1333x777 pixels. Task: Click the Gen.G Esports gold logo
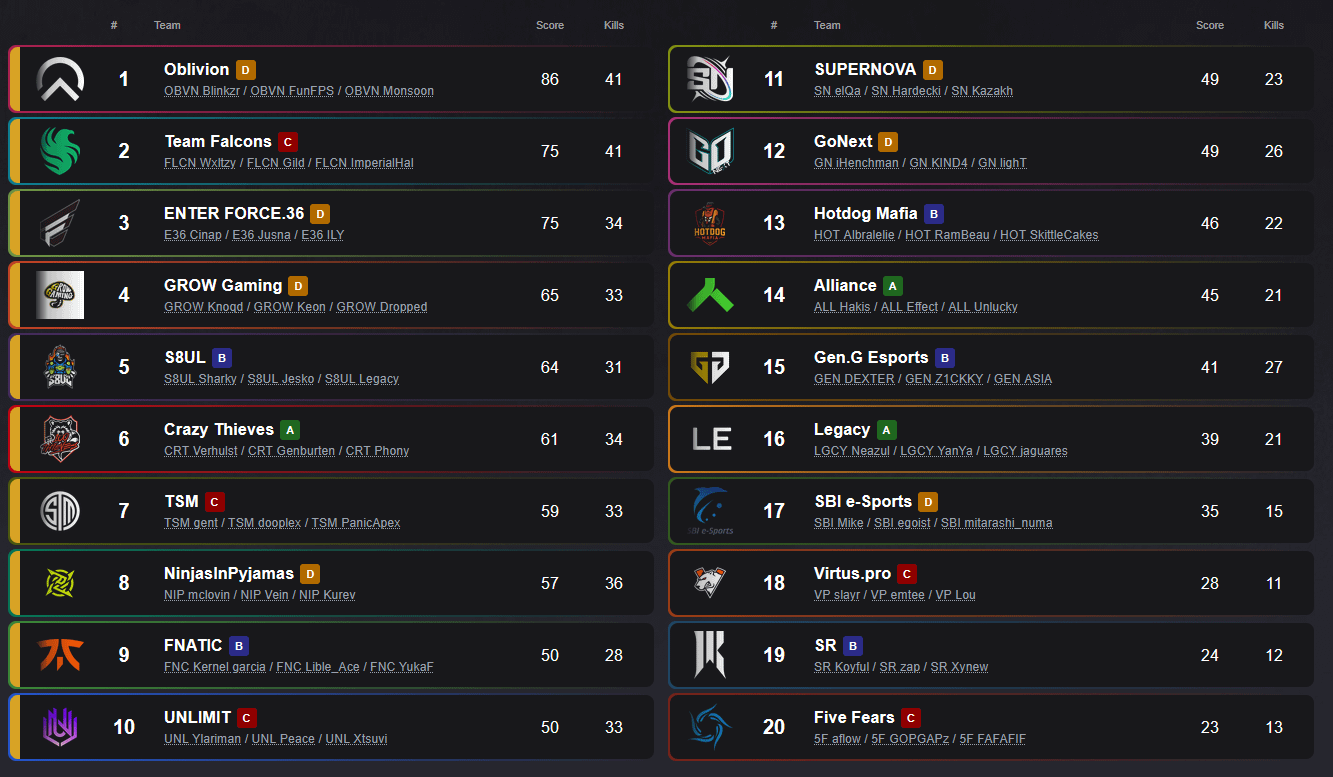coord(710,367)
